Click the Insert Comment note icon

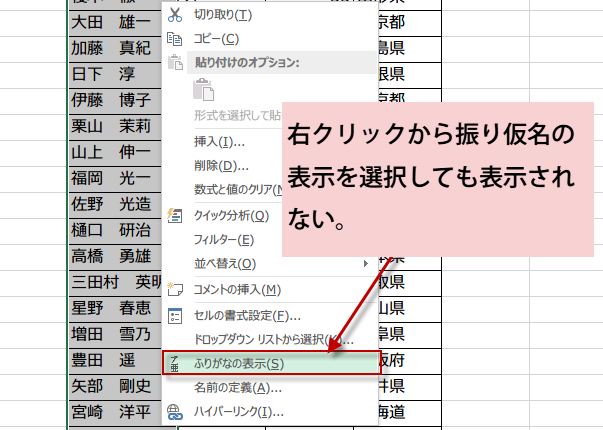click(175, 289)
